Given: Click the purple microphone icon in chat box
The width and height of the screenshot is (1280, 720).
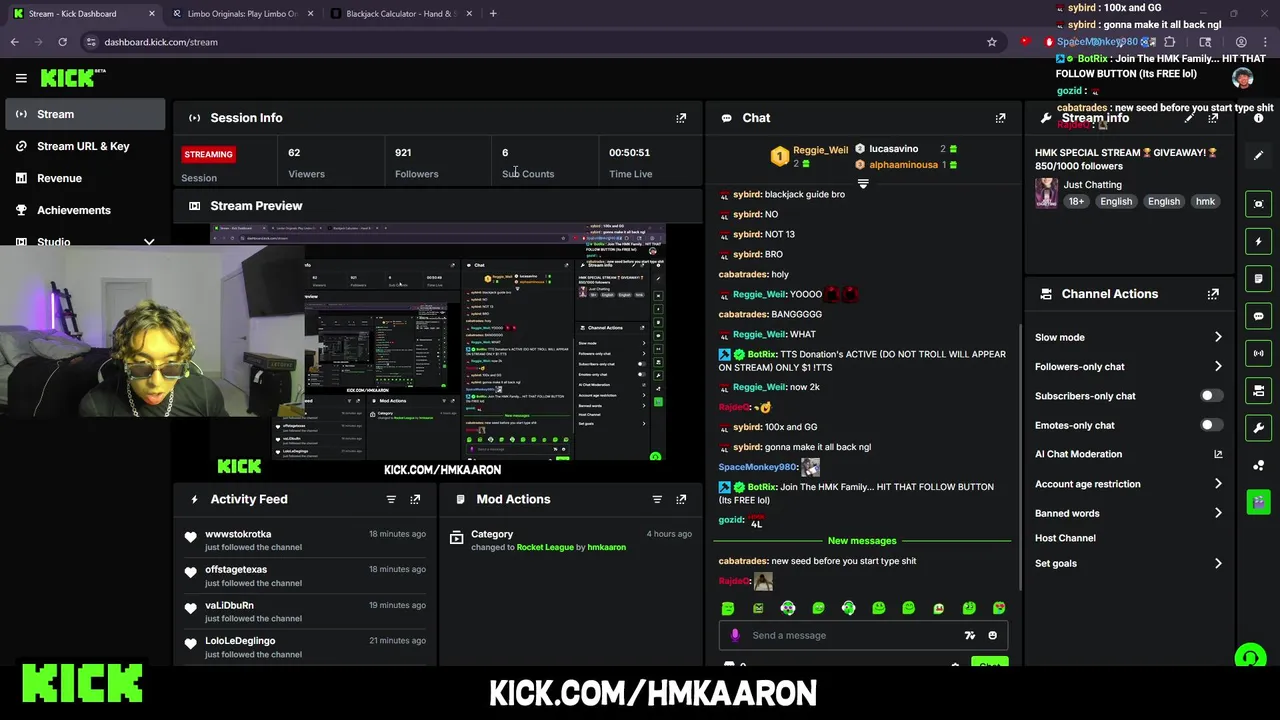Looking at the screenshot, I should pos(735,635).
